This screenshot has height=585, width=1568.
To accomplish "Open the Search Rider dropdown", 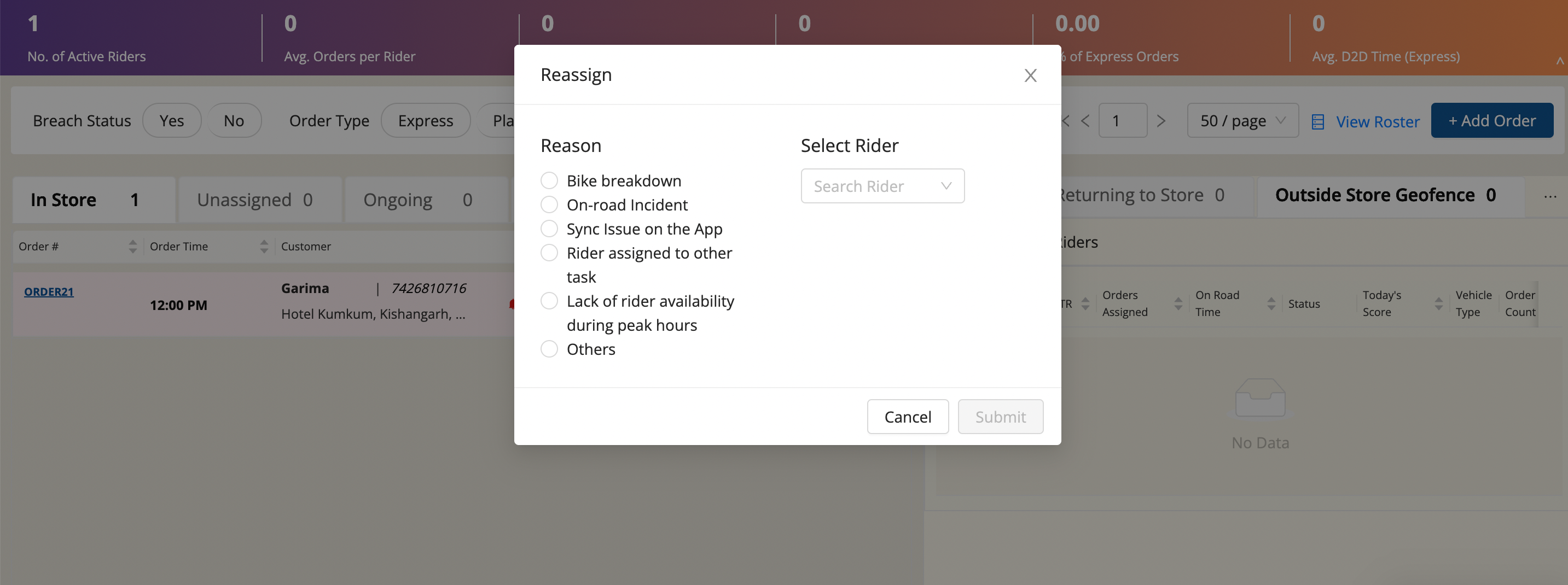I will (882, 186).
